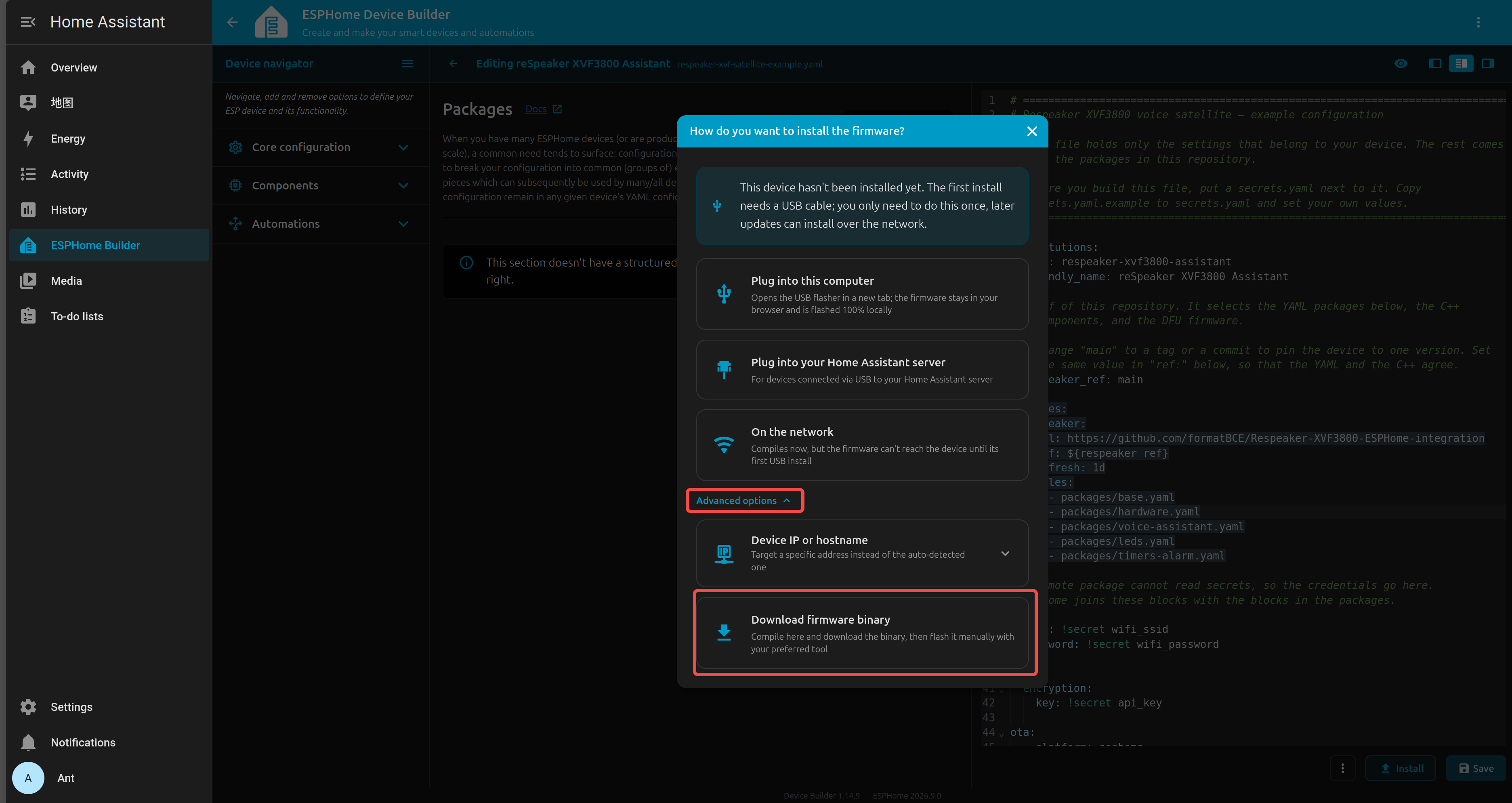The width and height of the screenshot is (1512, 803).
Task: Click the respeaker-xvf-satellite-example.yaml filename
Action: (x=750, y=64)
